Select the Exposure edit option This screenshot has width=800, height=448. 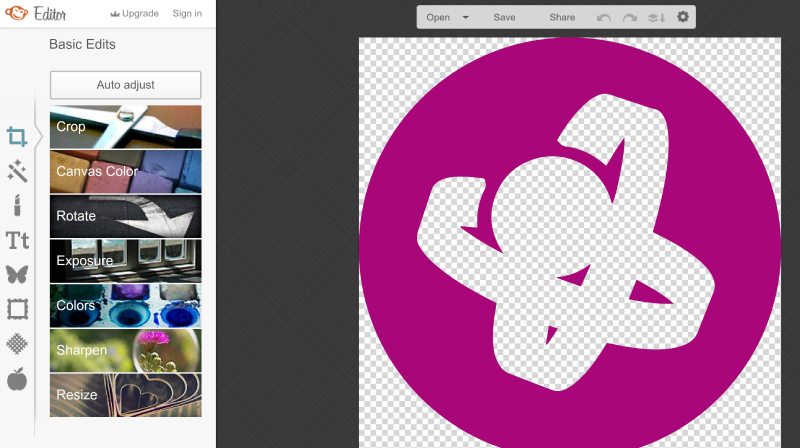[126, 261]
